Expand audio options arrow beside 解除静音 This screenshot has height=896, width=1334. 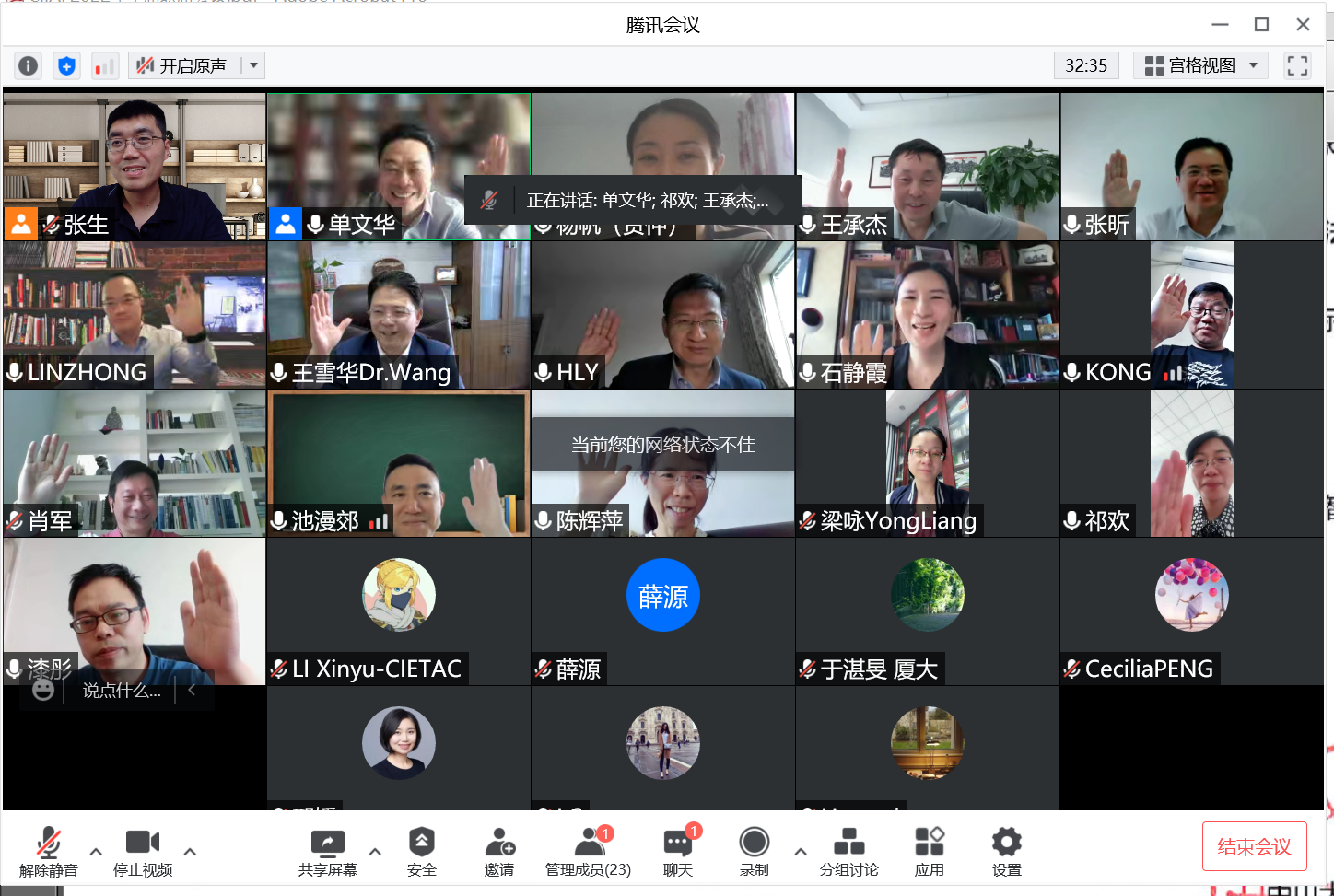[x=96, y=852]
